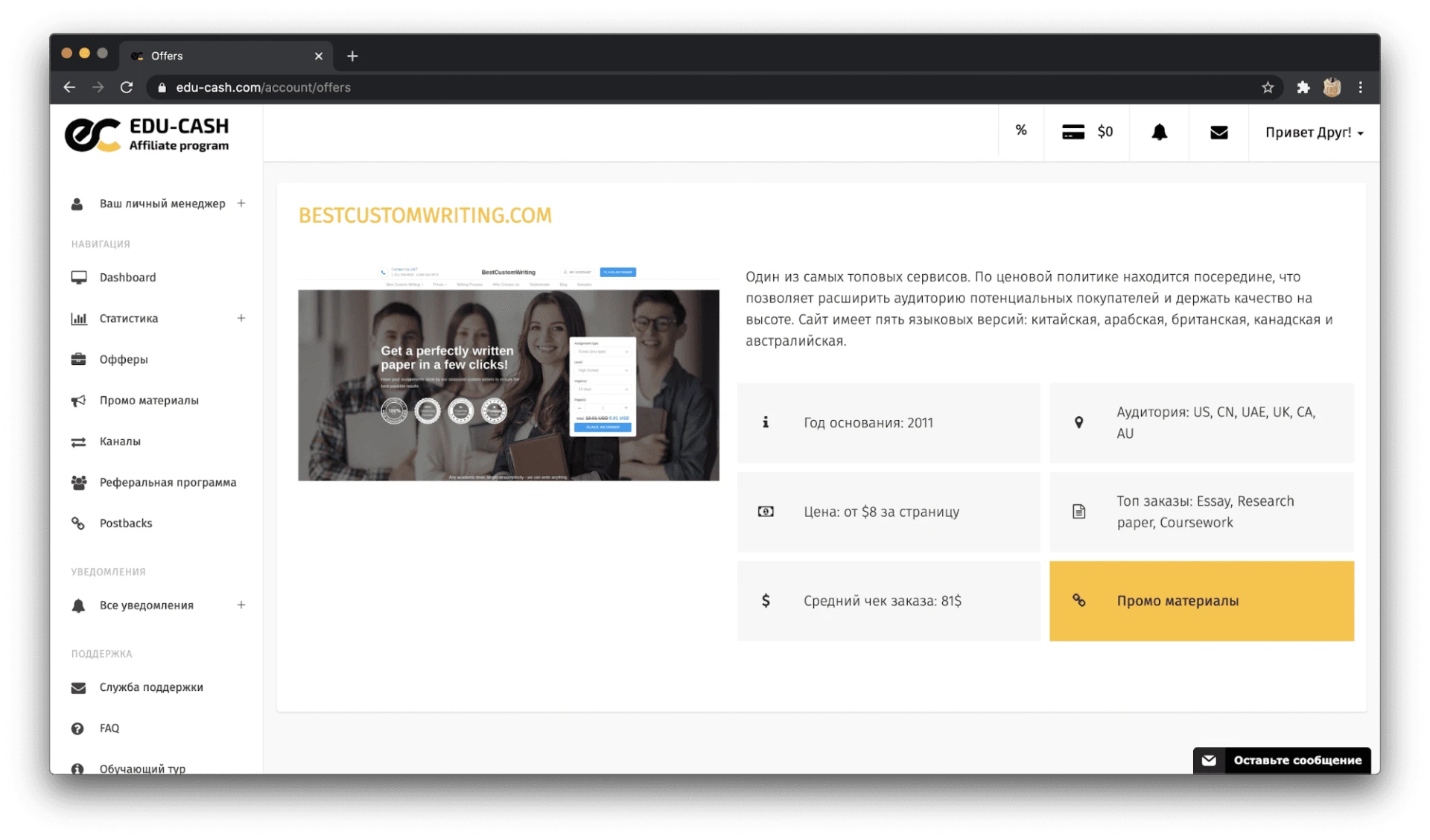Open the browser extensions puzzle icon
The width and height of the screenshot is (1430, 840).
tap(1303, 88)
